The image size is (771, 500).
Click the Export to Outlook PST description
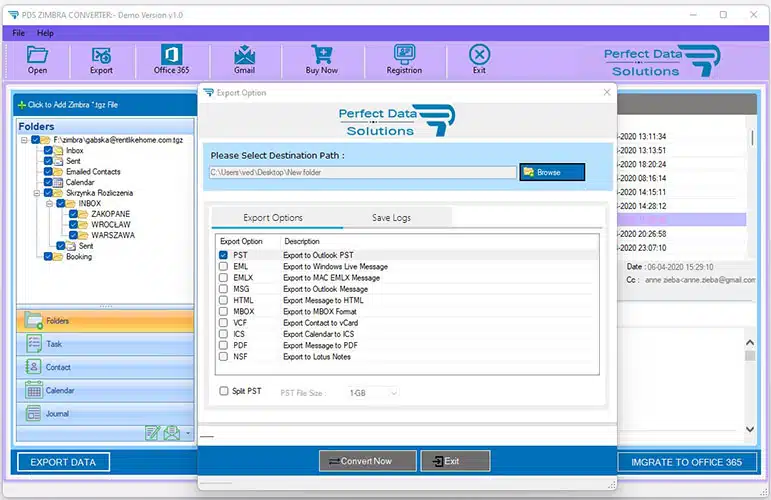[318, 255]
